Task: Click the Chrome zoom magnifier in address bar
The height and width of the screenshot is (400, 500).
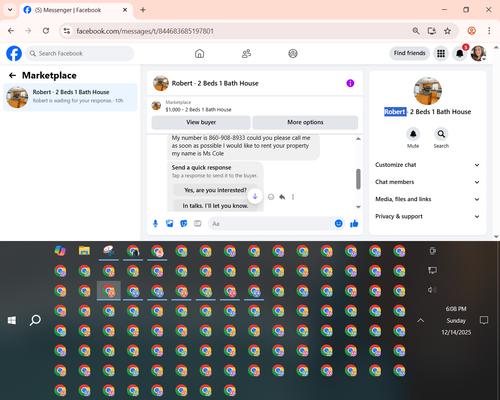Action: coord(416,31)
